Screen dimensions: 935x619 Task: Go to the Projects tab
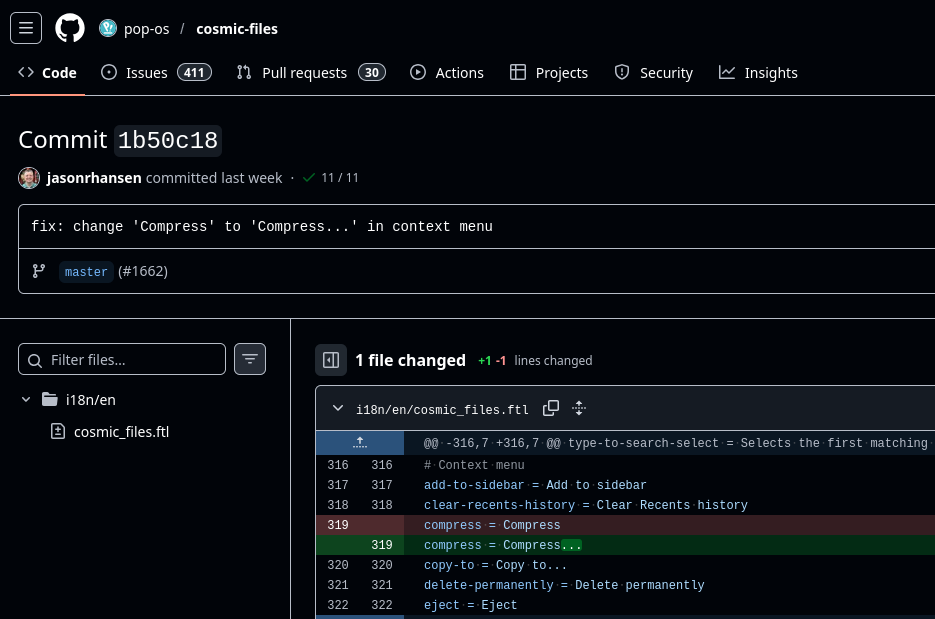549,73
